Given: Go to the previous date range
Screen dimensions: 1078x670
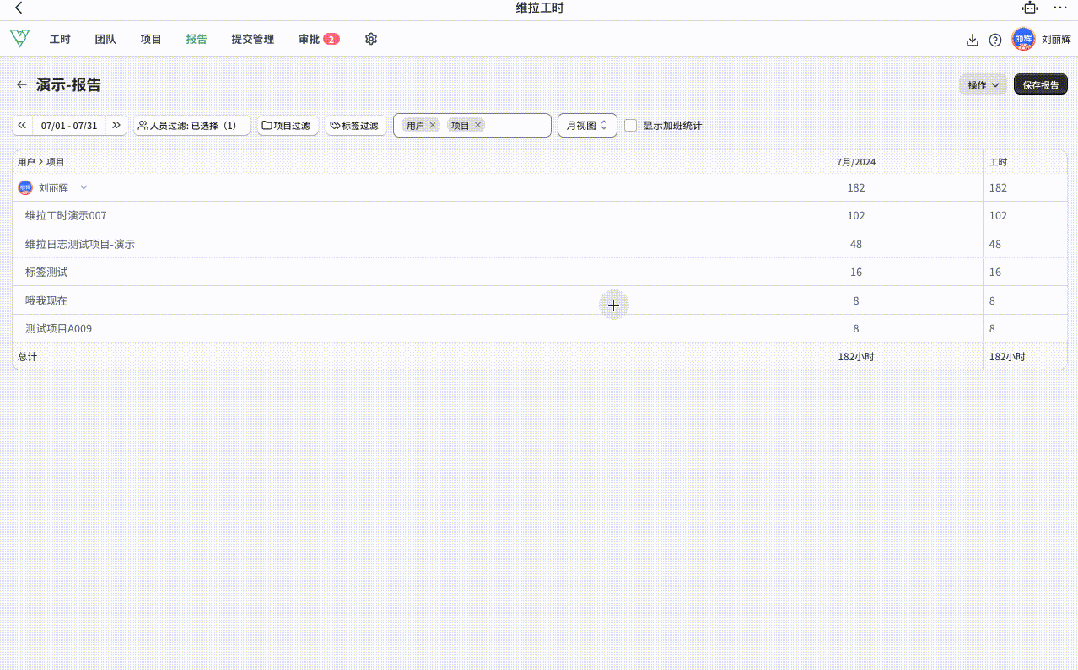Looking at the screenshot, I should (23, 125).
